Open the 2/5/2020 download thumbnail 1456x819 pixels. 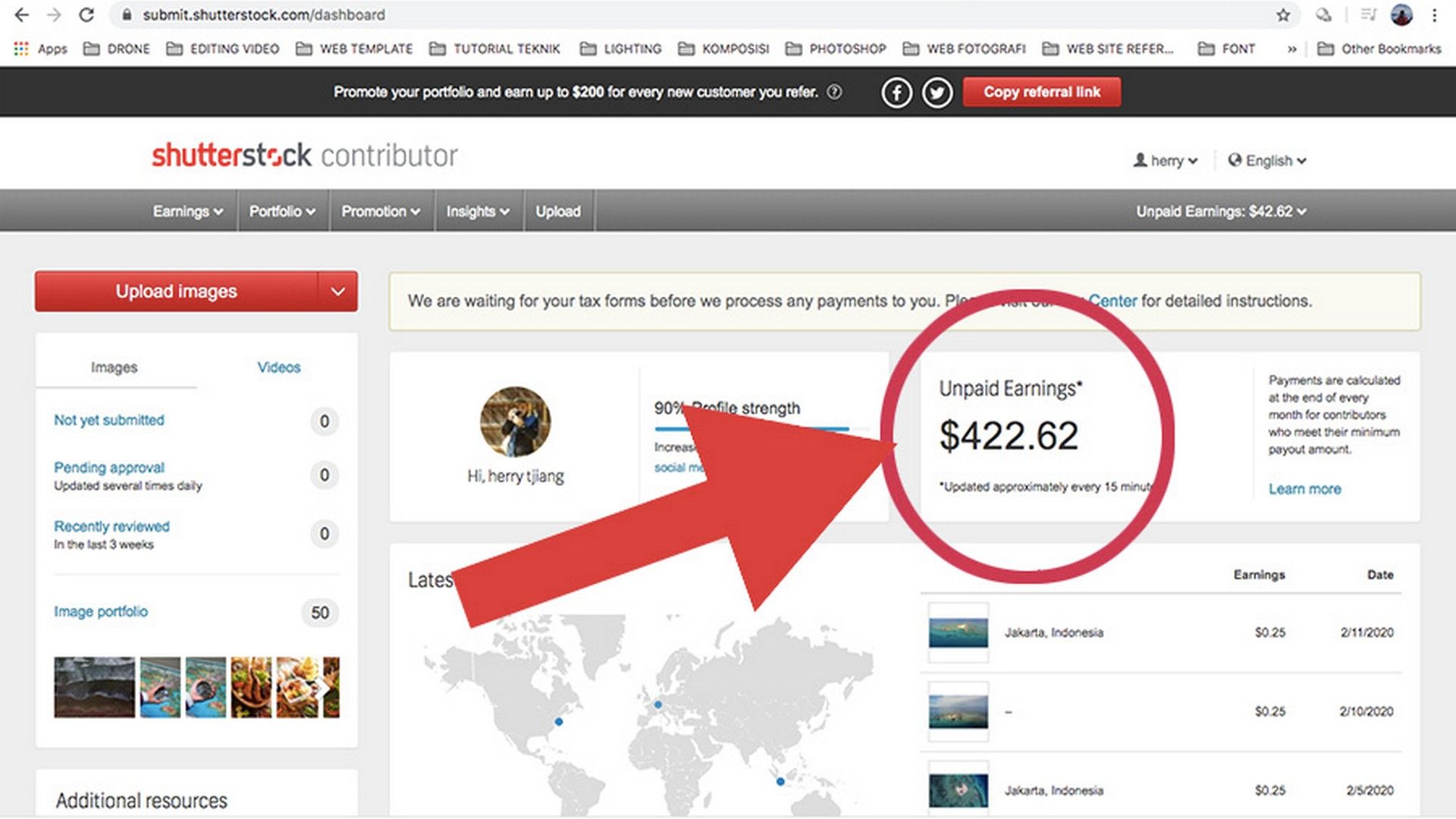pyautogui.click(x=959, y=790)
